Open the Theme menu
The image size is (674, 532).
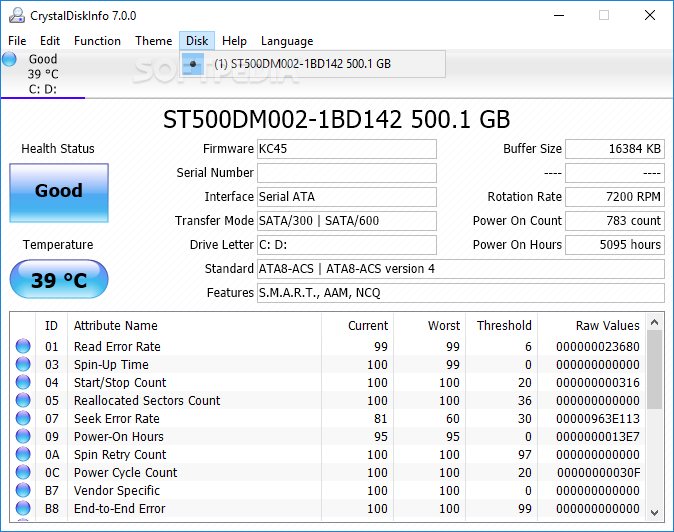(x=153, y=41)
